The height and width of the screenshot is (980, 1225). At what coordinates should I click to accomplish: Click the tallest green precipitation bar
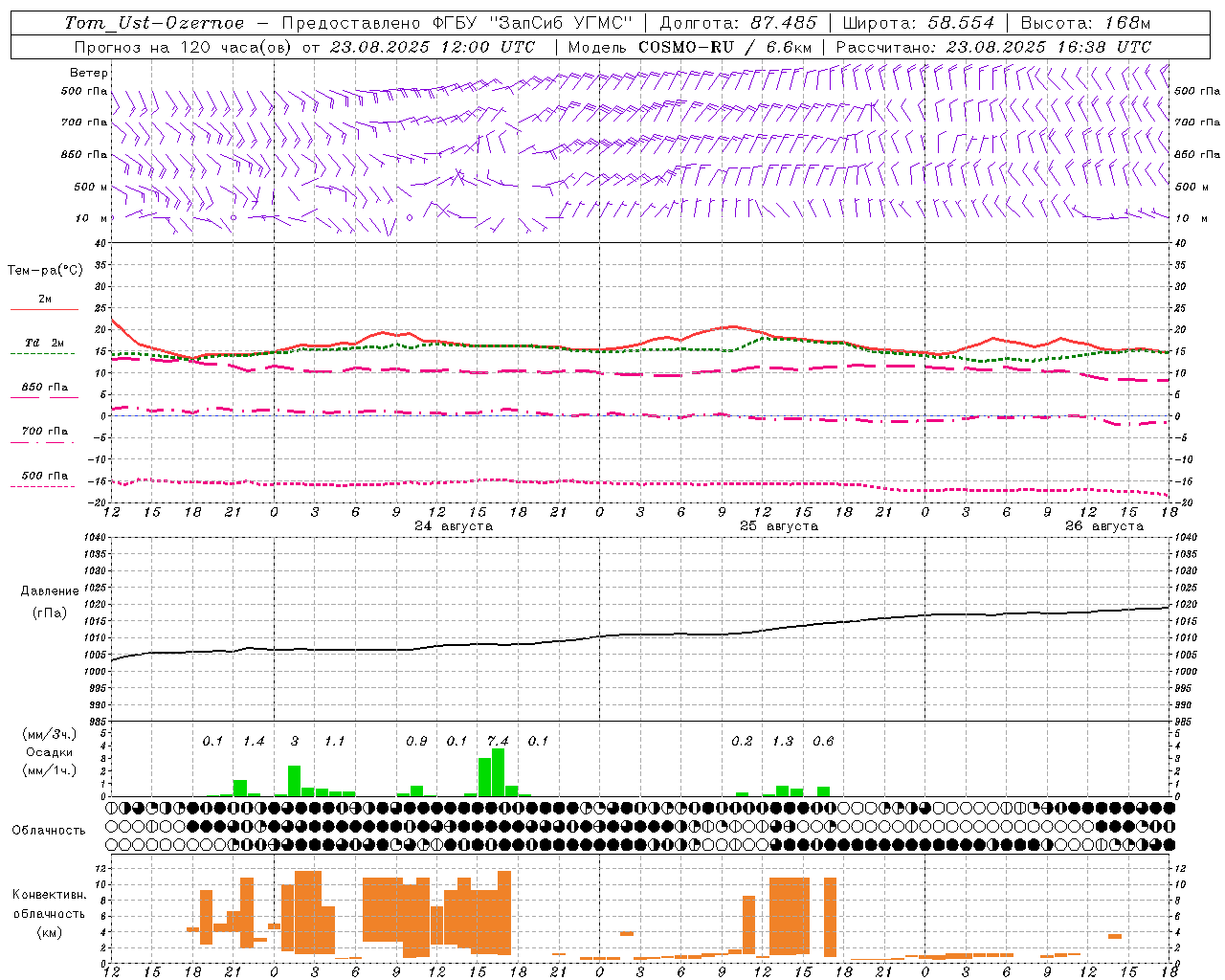pos(498,772)
